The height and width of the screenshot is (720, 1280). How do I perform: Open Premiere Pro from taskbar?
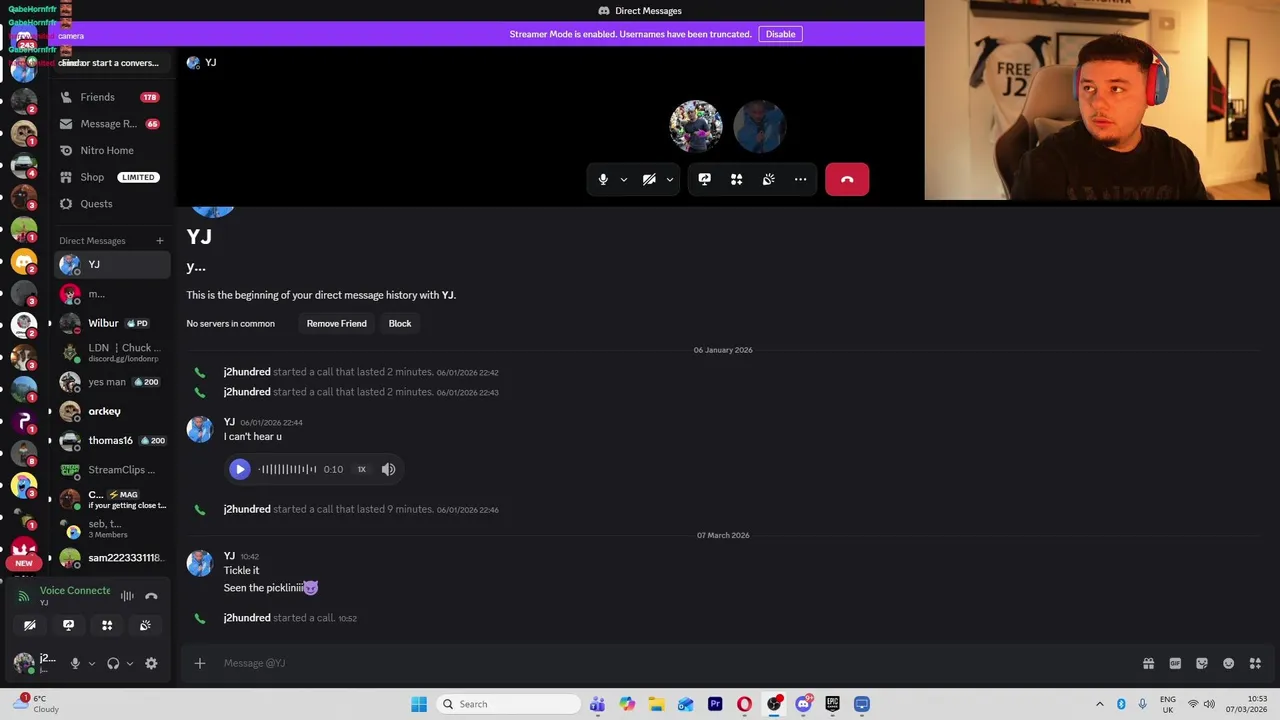(715, 704)
